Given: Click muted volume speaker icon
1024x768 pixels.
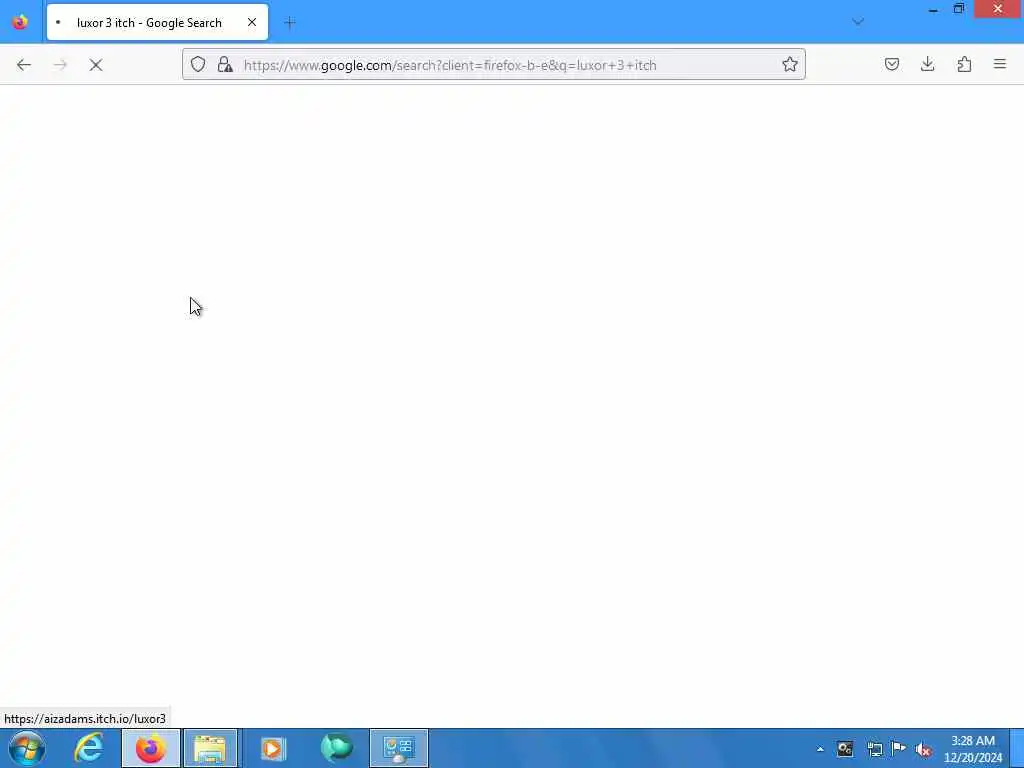Looking at the screenshot, I should pyautogui.click(x=923, y=750).
